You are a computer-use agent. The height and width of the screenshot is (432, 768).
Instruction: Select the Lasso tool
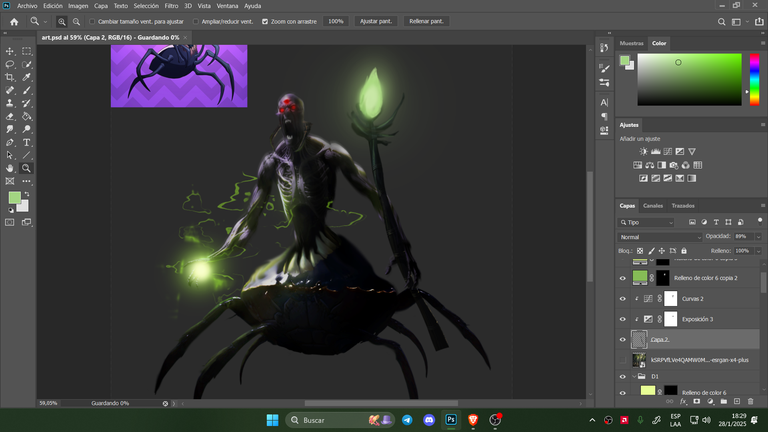(x=10, y=64)
